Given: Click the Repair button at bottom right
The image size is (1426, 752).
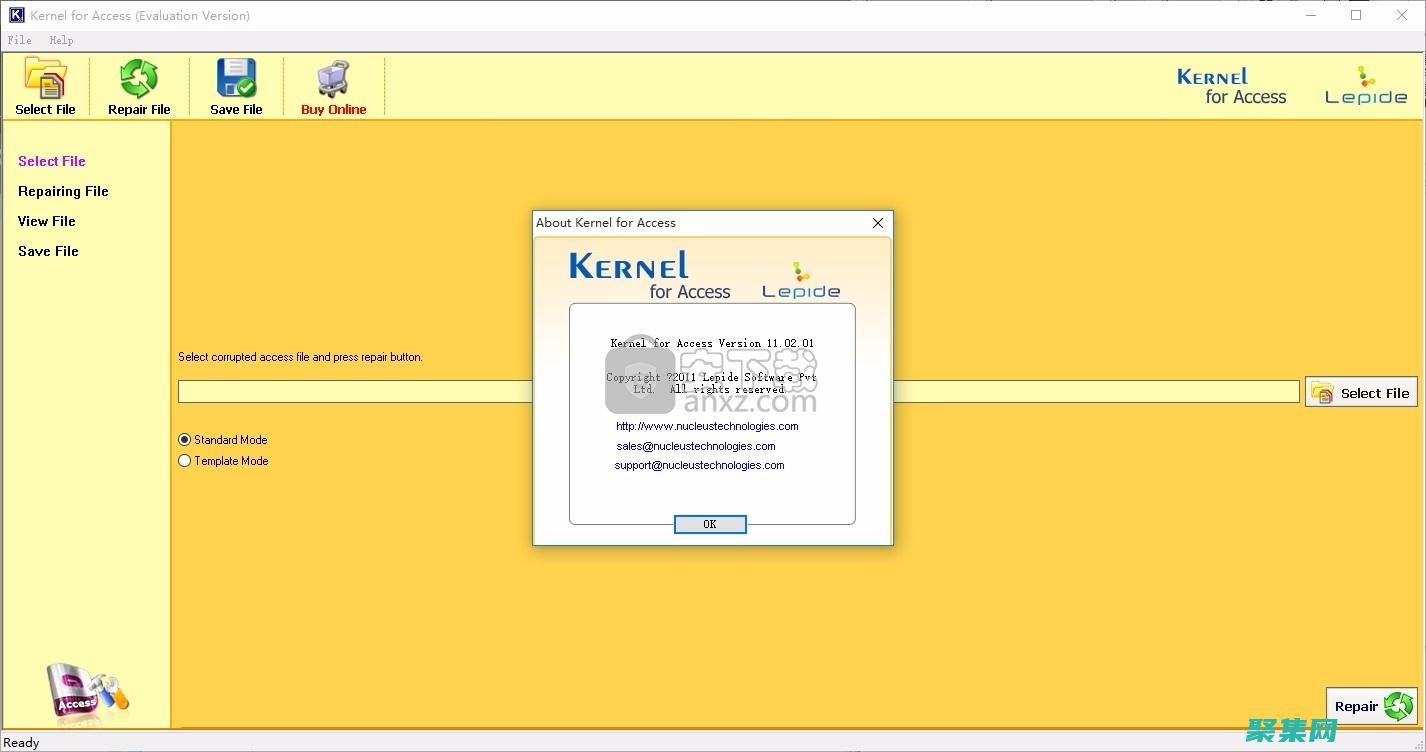Looking at the screenshot, I should click(1372, 706).
